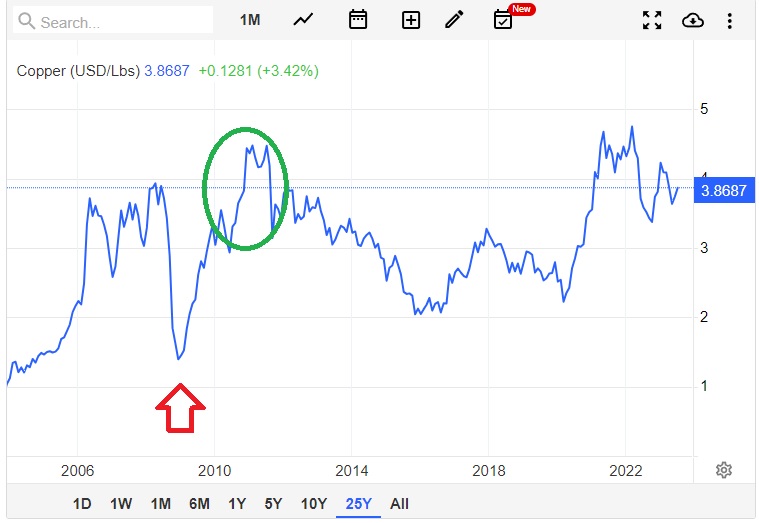
Task: Click the add indicator plus icon
Action: coord(410,20)
